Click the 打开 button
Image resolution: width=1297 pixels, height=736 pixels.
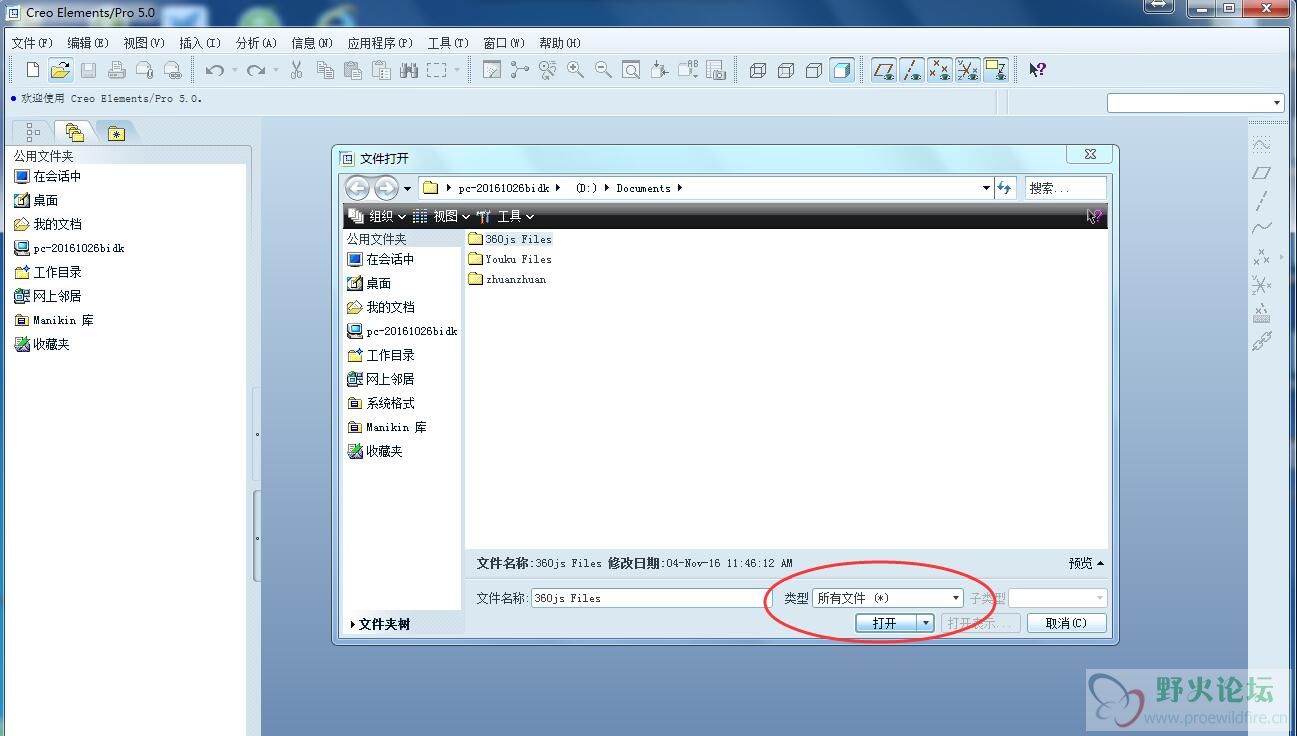886,623
